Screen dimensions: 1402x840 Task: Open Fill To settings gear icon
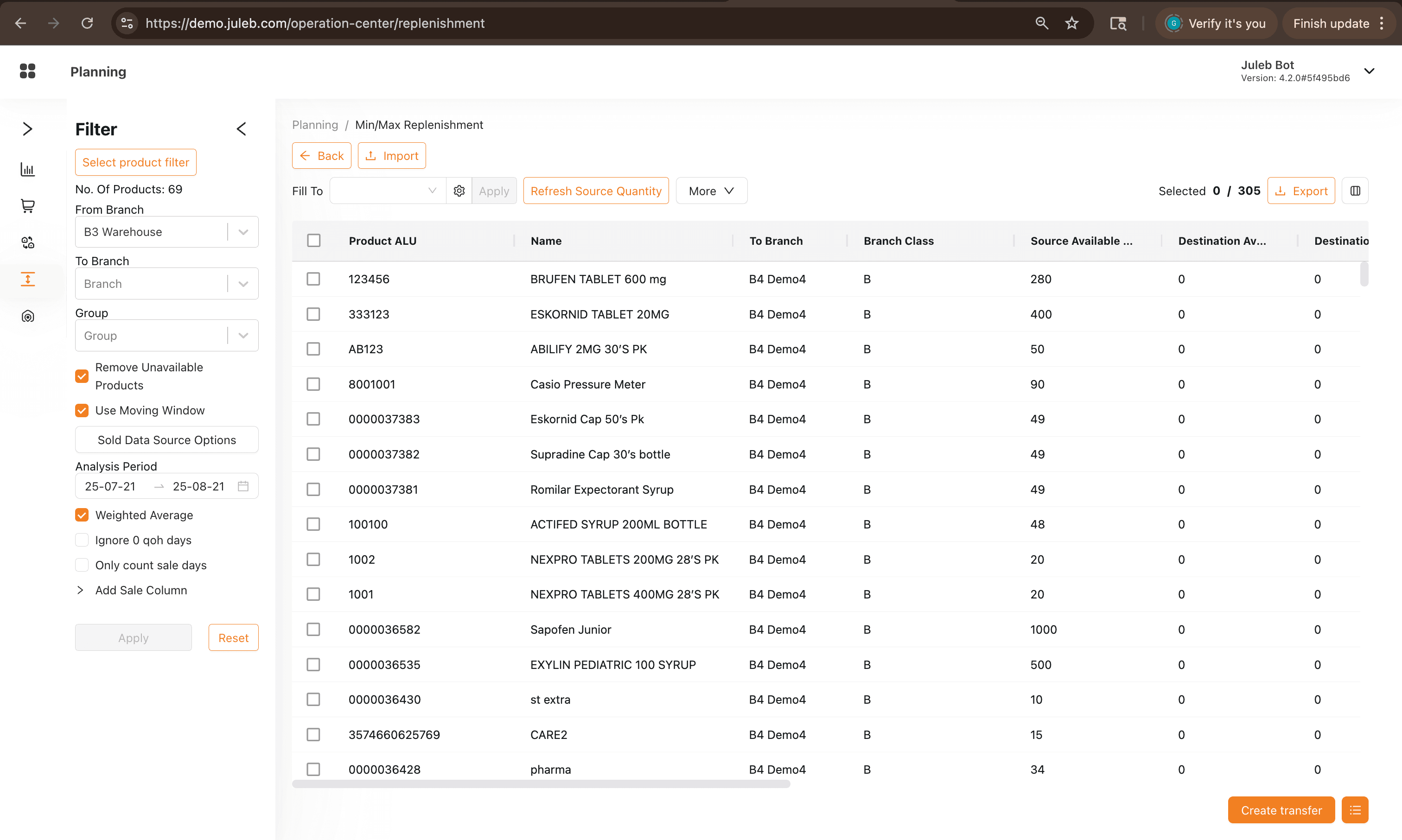coord(459,191)
